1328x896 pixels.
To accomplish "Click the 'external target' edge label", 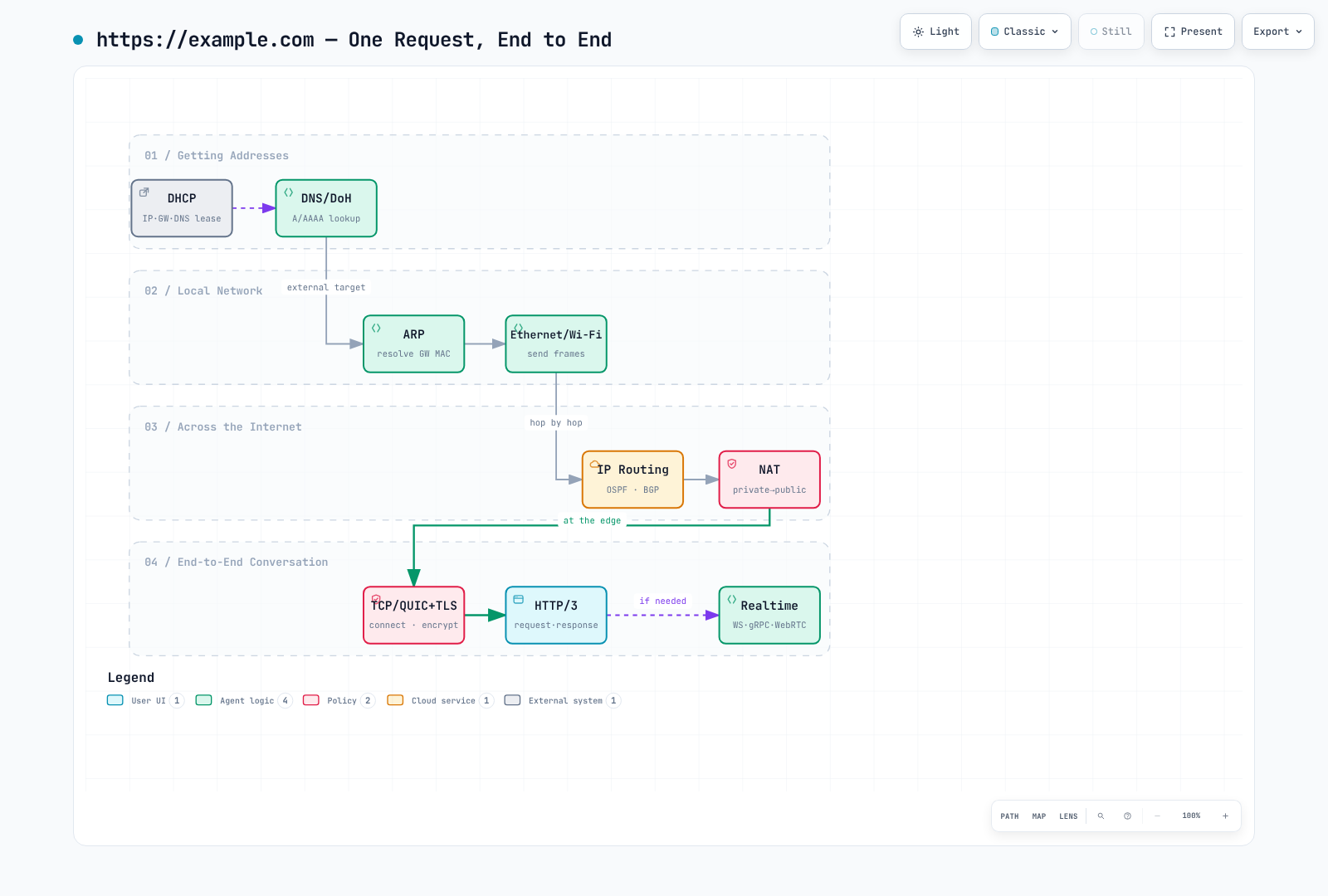I will (326, 288).
